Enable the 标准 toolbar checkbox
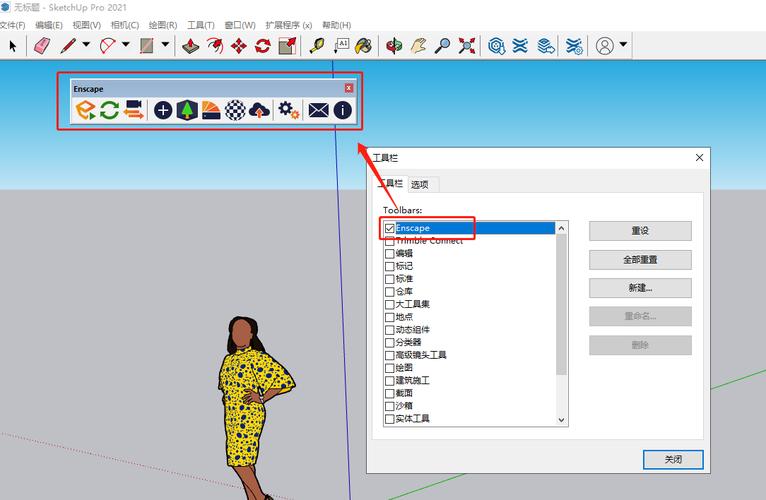This screenshot has height=500, width=766. pyautogui.click(x=389, y=279)
